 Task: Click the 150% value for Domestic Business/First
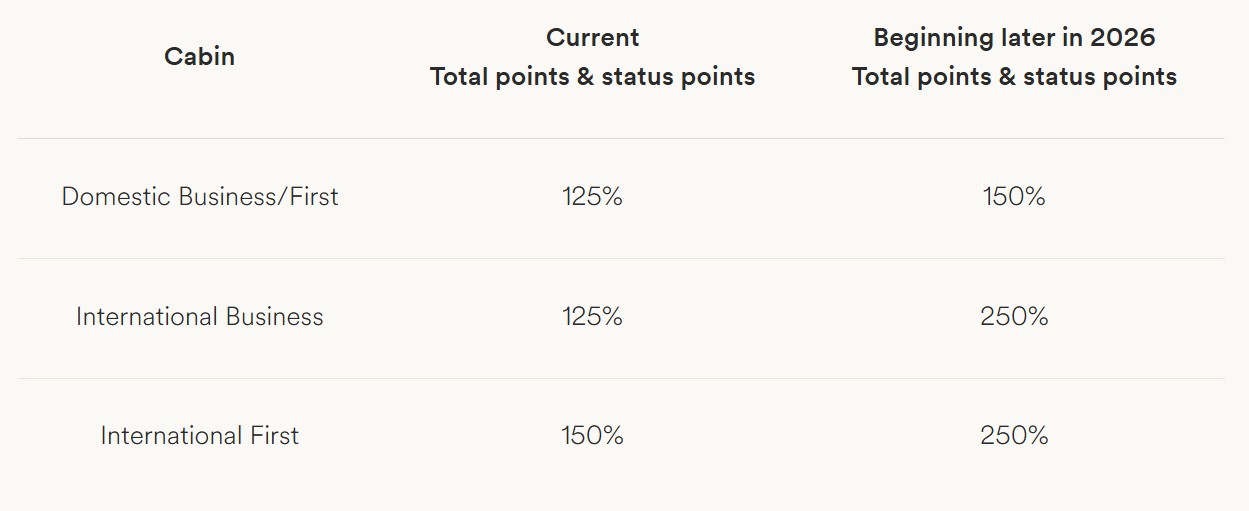tap(1014, 197)
